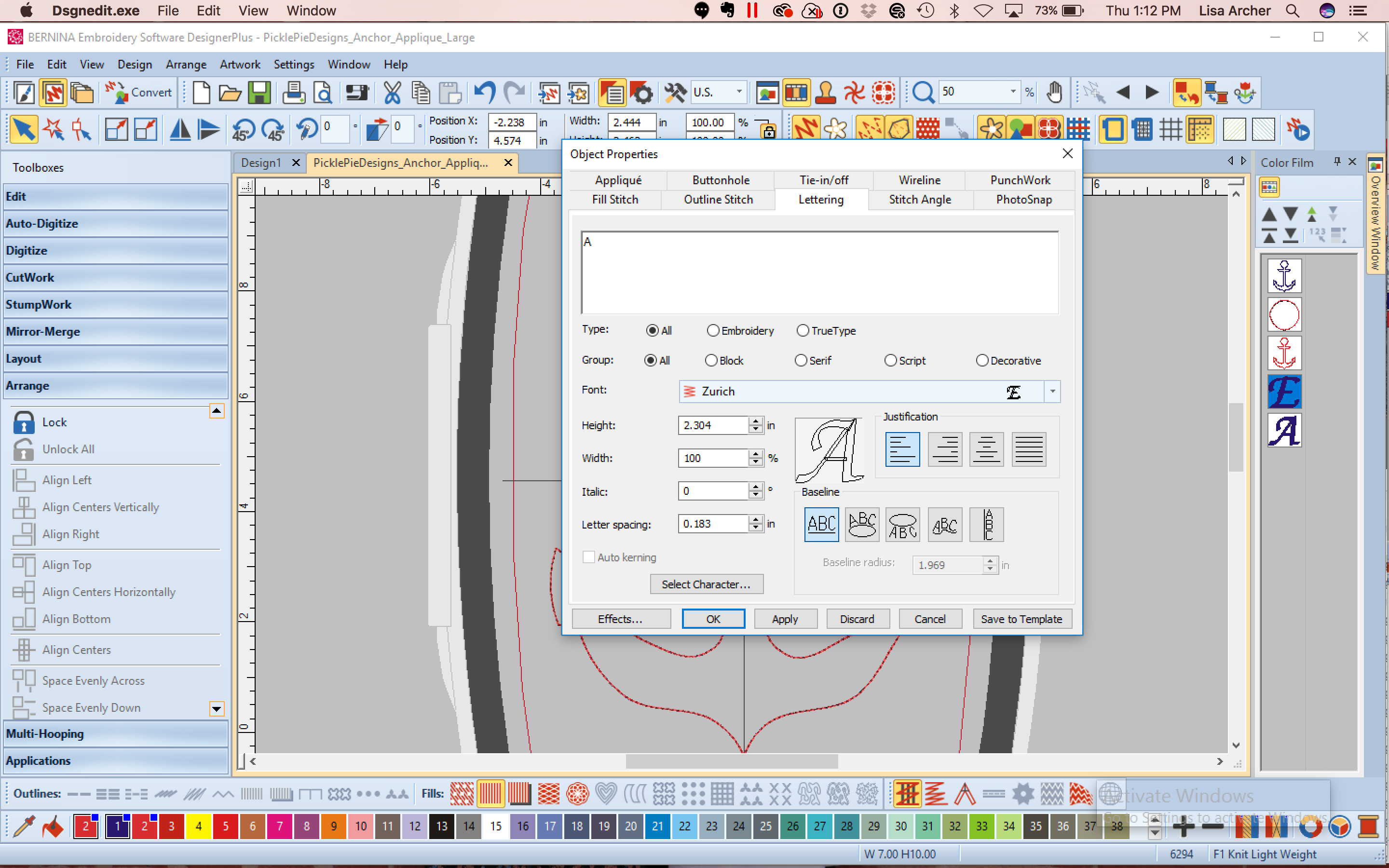Select Script group radio button

(x=890, y=361)
